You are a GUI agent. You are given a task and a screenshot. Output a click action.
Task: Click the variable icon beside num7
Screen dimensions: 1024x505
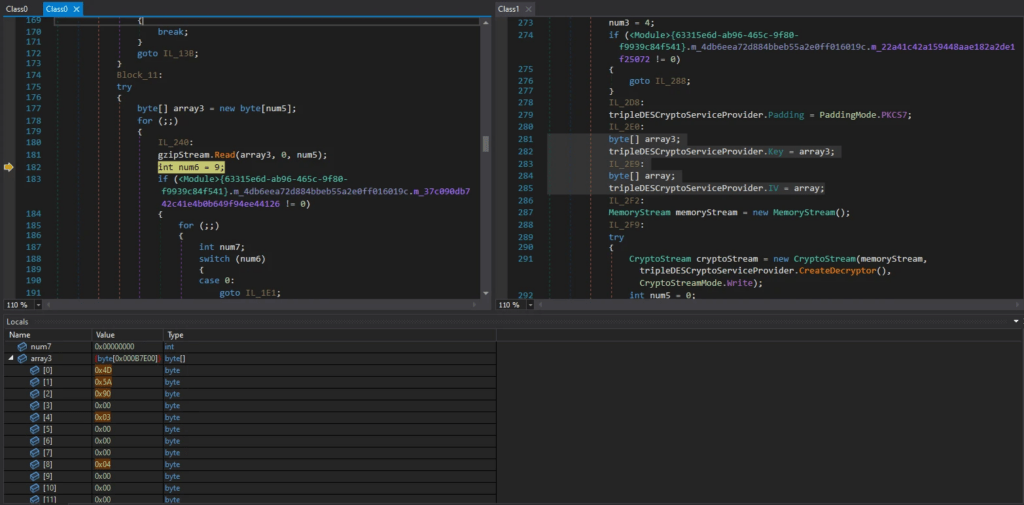point(23,346)
